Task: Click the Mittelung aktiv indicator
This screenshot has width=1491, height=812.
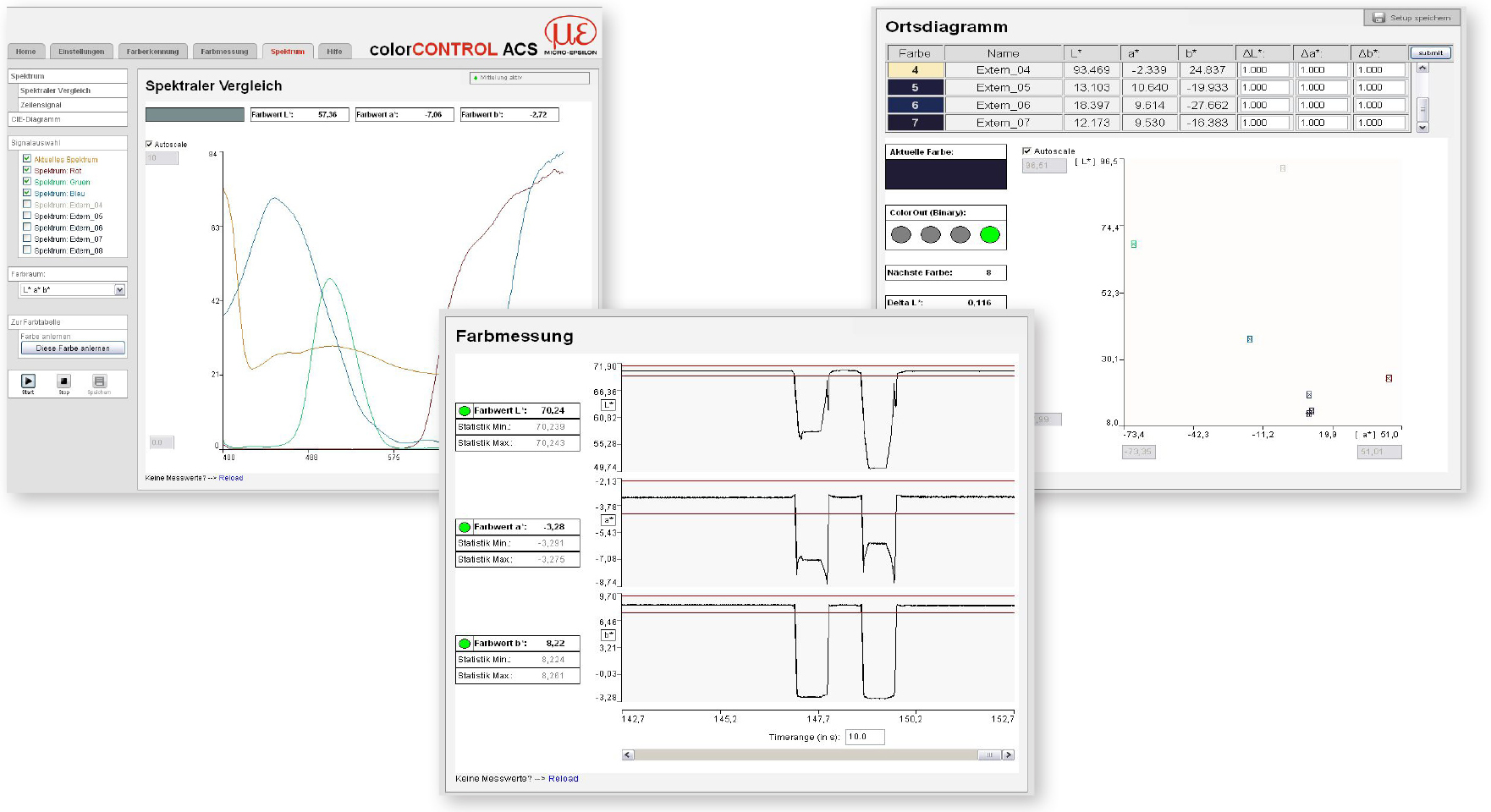Action: point(530,78)
